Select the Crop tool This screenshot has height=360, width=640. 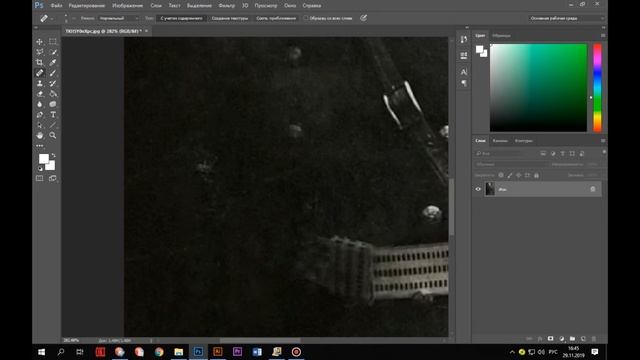point(40,62)
